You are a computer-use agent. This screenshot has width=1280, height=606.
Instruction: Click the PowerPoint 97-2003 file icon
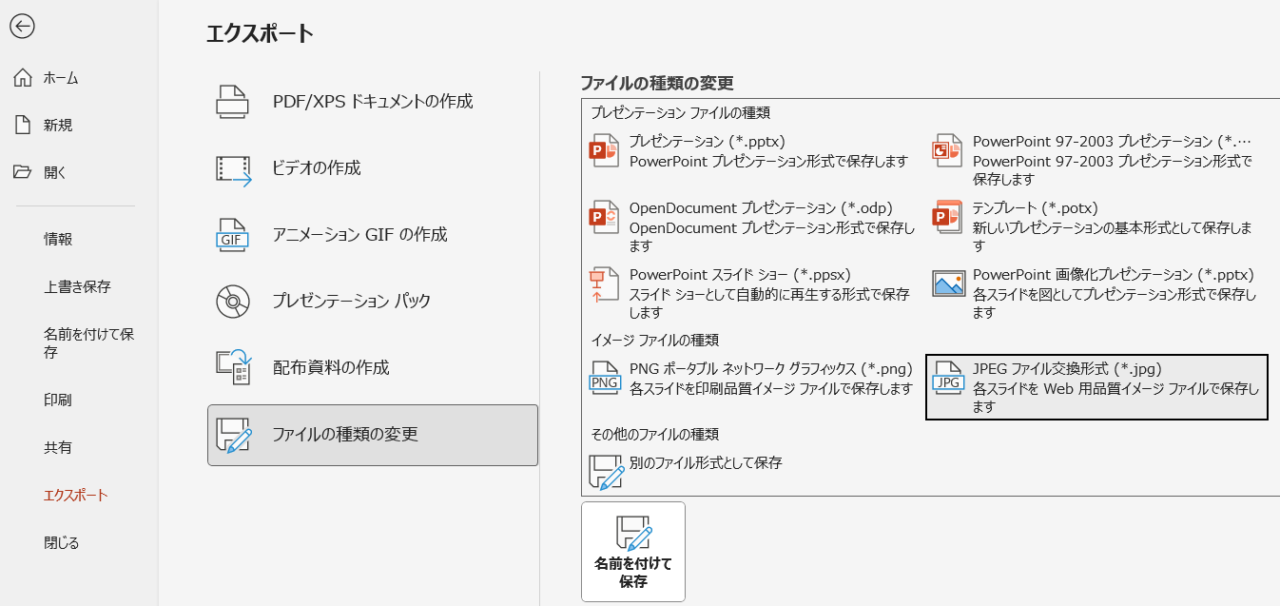[x=948, y=151]
